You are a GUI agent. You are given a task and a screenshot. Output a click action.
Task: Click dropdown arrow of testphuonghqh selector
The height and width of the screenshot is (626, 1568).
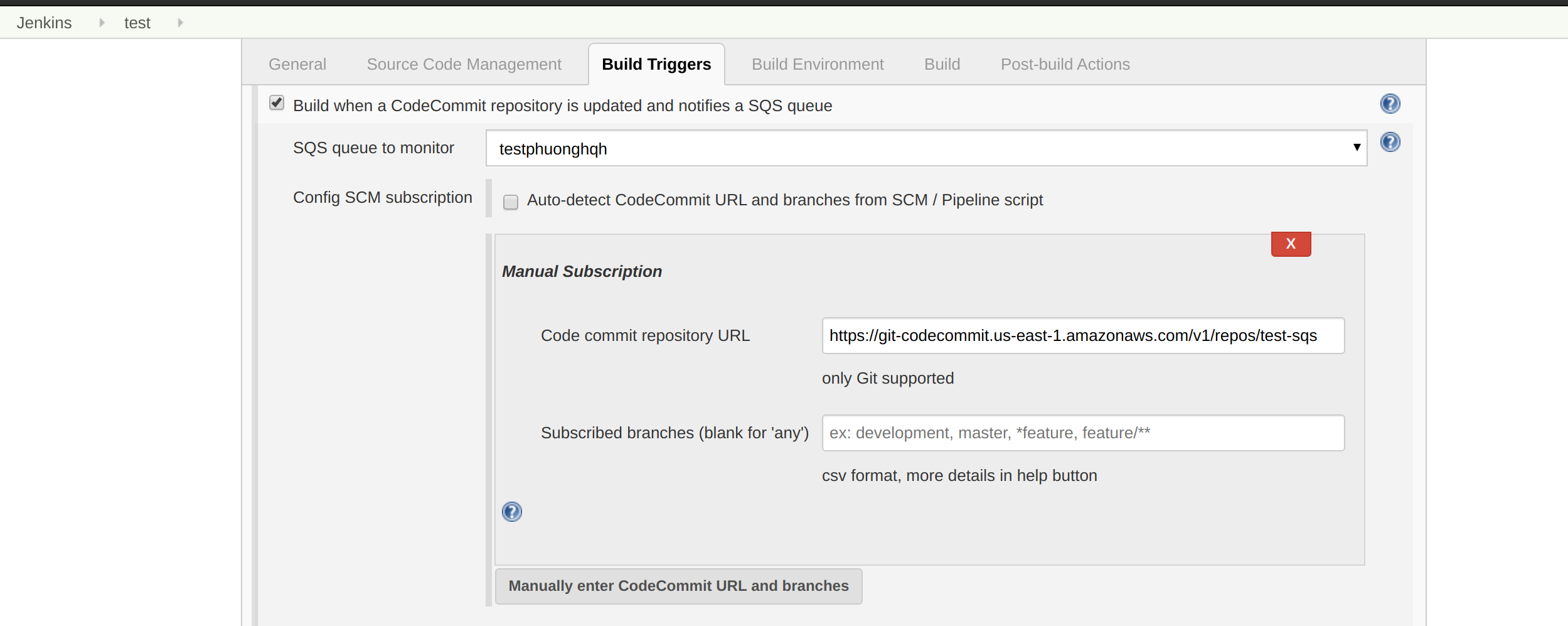pyautogui.click(x=1357, y=148)
